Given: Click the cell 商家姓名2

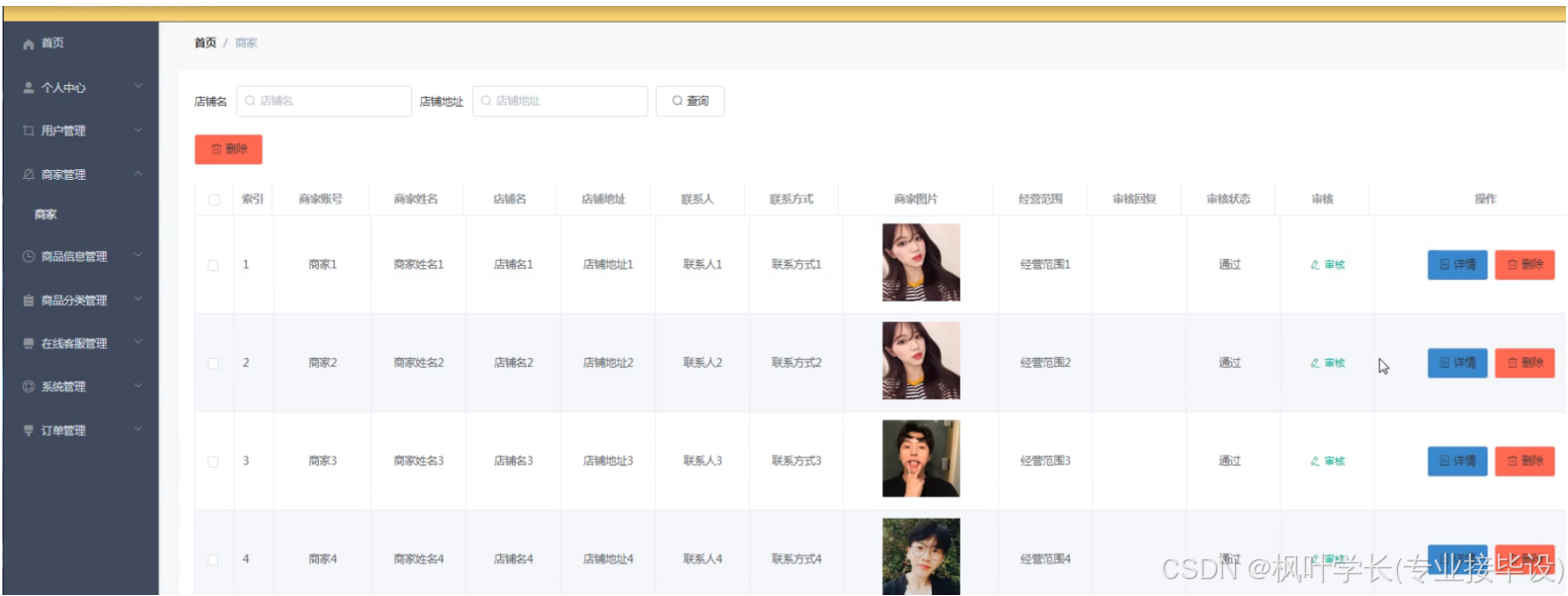Looking at the screenshot, I should click(x=419, y=363).
